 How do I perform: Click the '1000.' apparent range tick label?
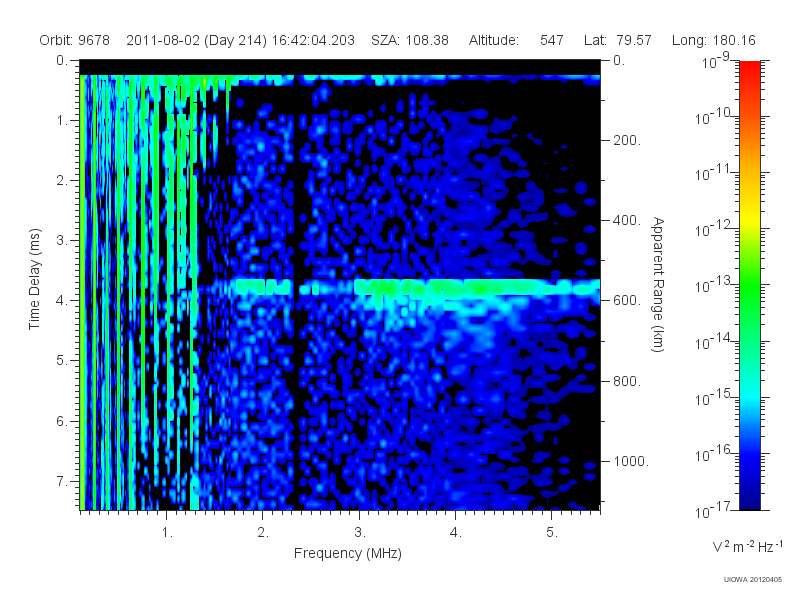tap(631, 461)
